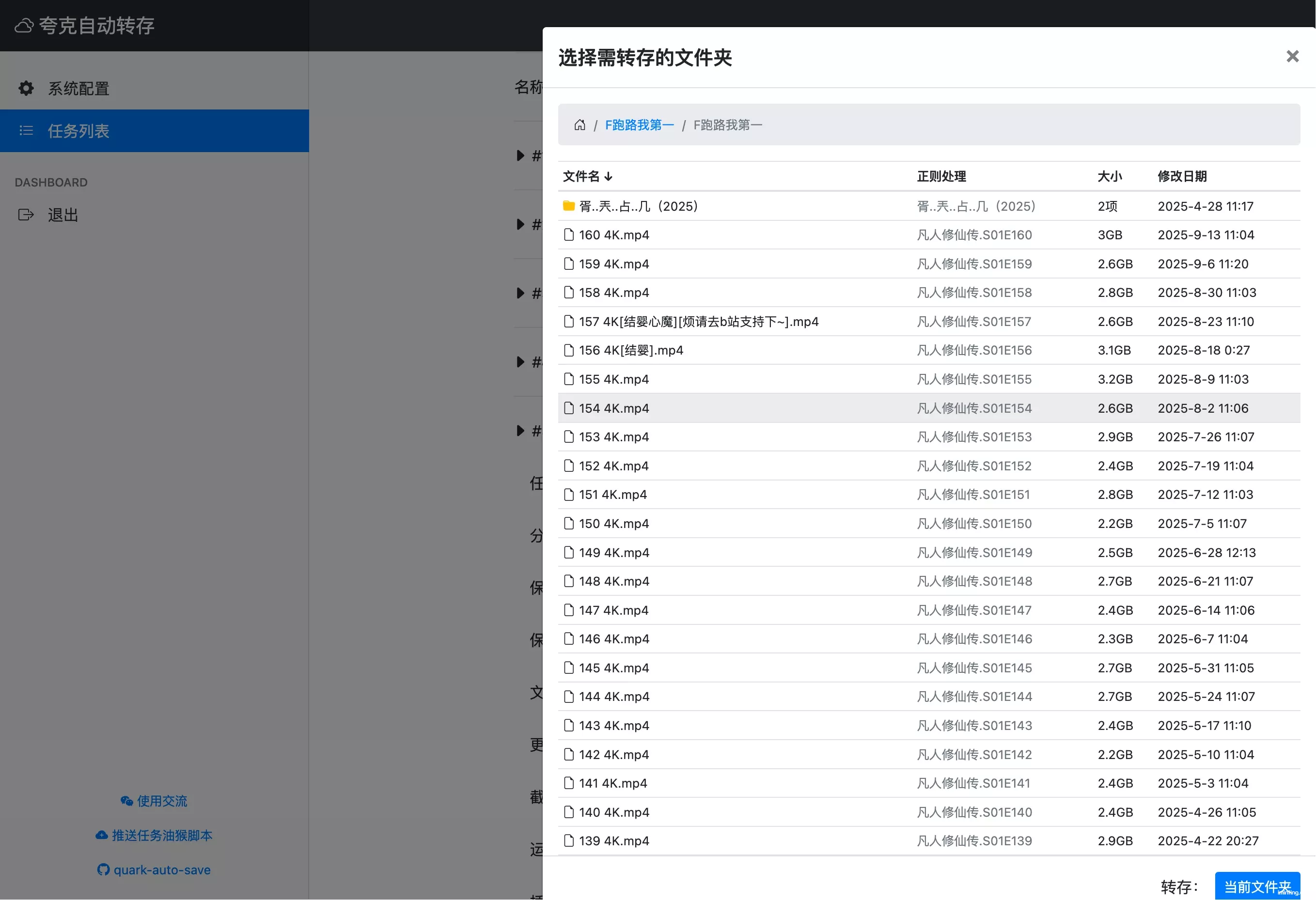This screenshot has height=900, width=1316.
Task: Click the WeChat icon beside 使用交流
Action: (x=126, y=800)
